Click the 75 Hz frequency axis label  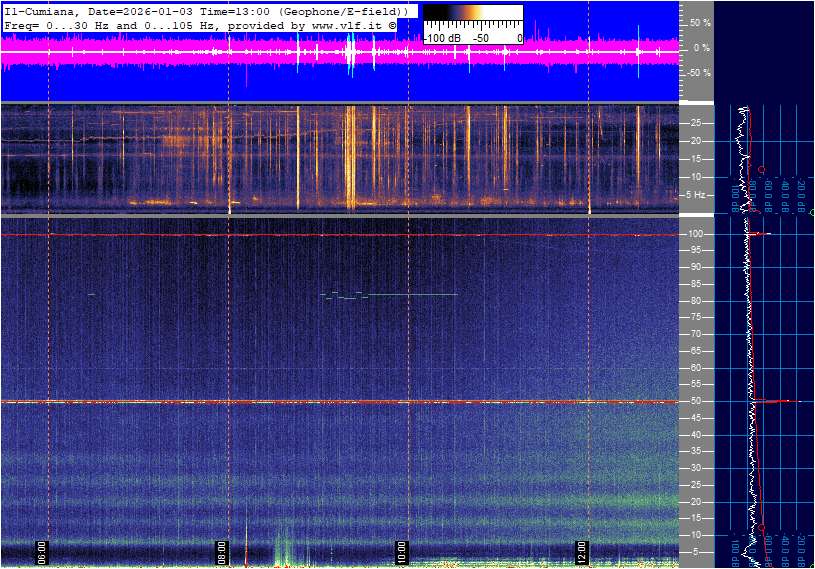[694, 317]
